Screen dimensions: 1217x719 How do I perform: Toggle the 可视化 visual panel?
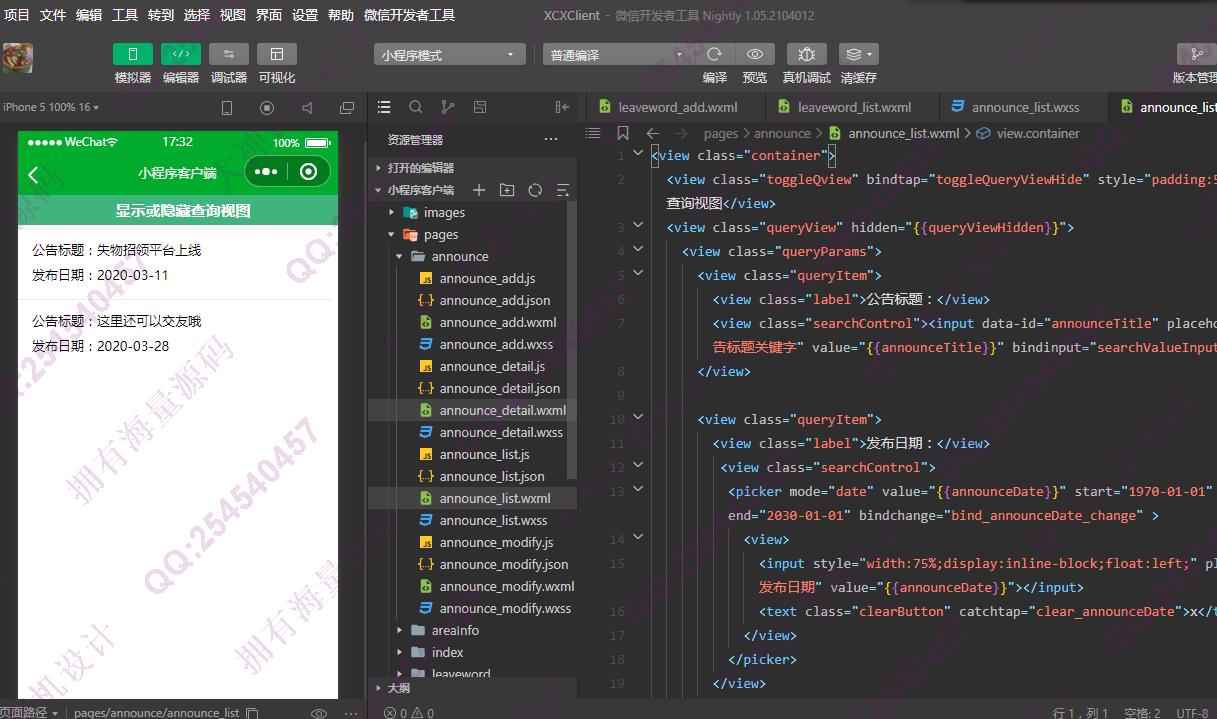click(277, 54)
